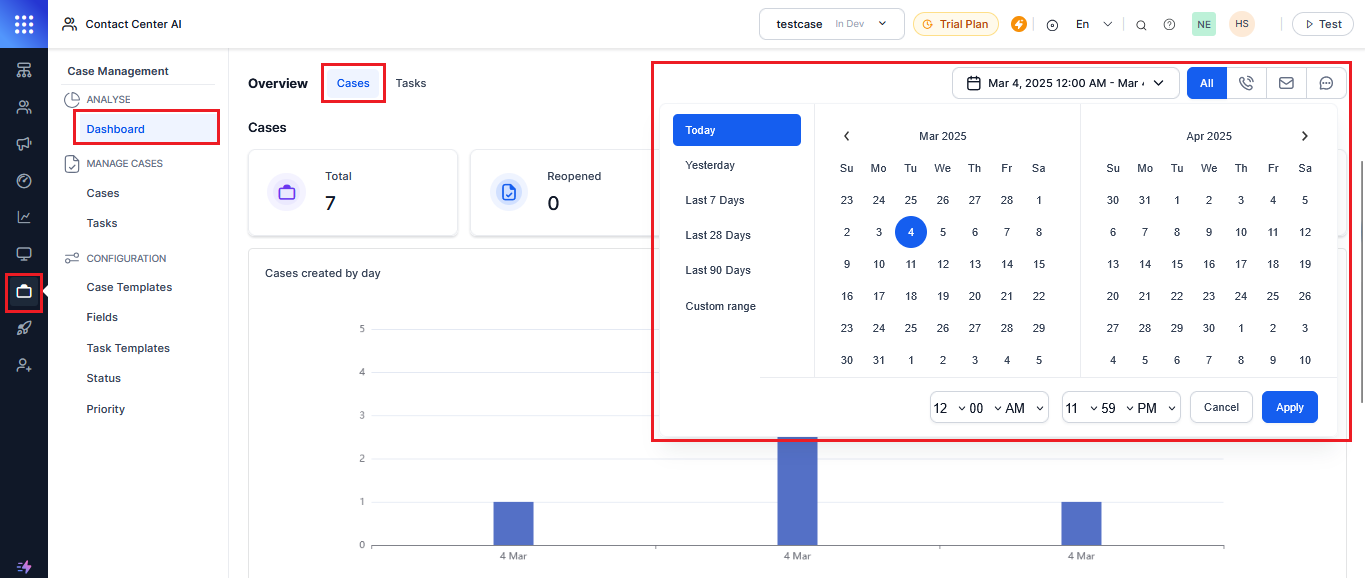Viewport: 1365px width, 578px height.
Task: Click the help question mark icon
Action: point(1169,25)
